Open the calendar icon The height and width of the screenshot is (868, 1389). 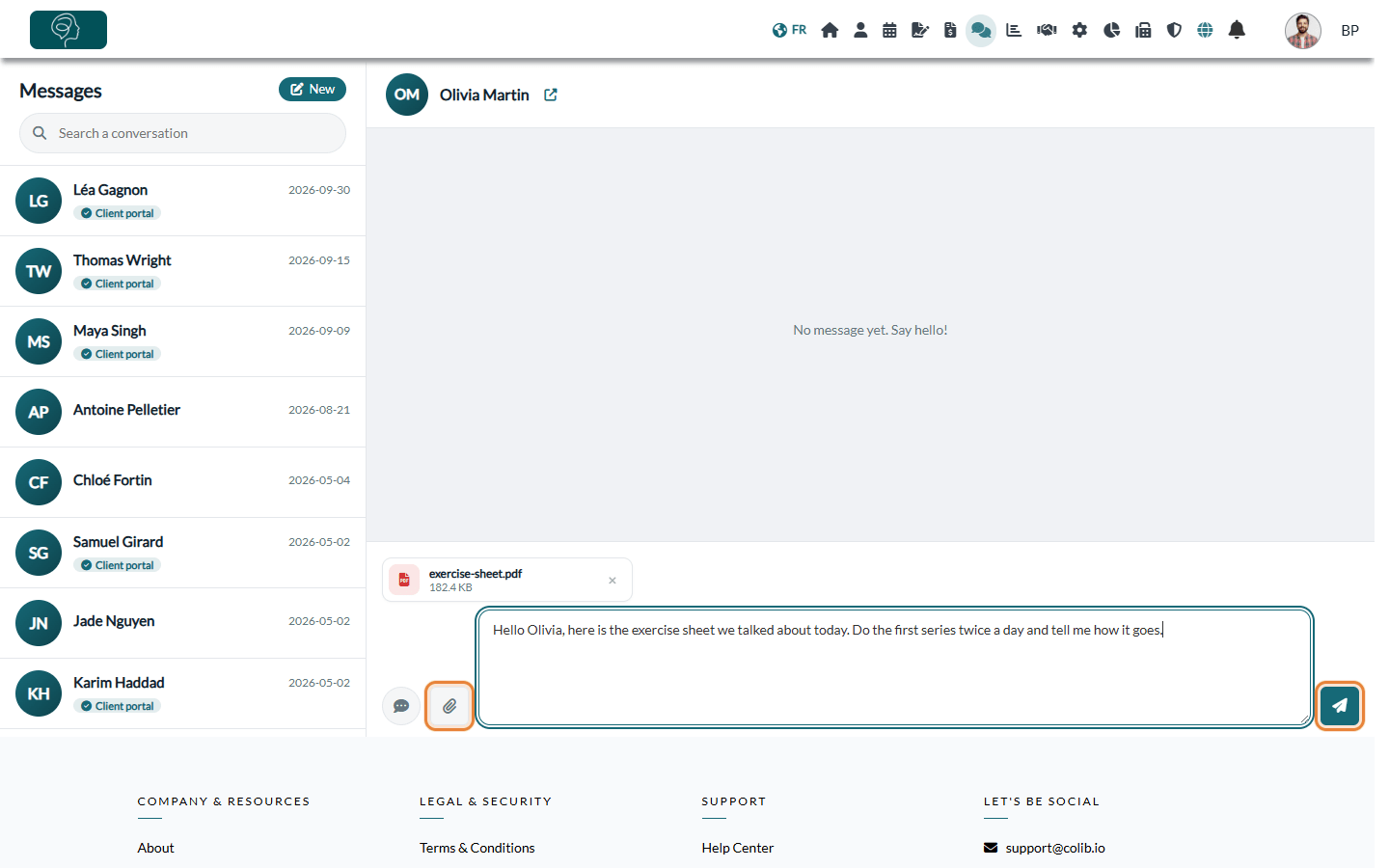point(889,30)
